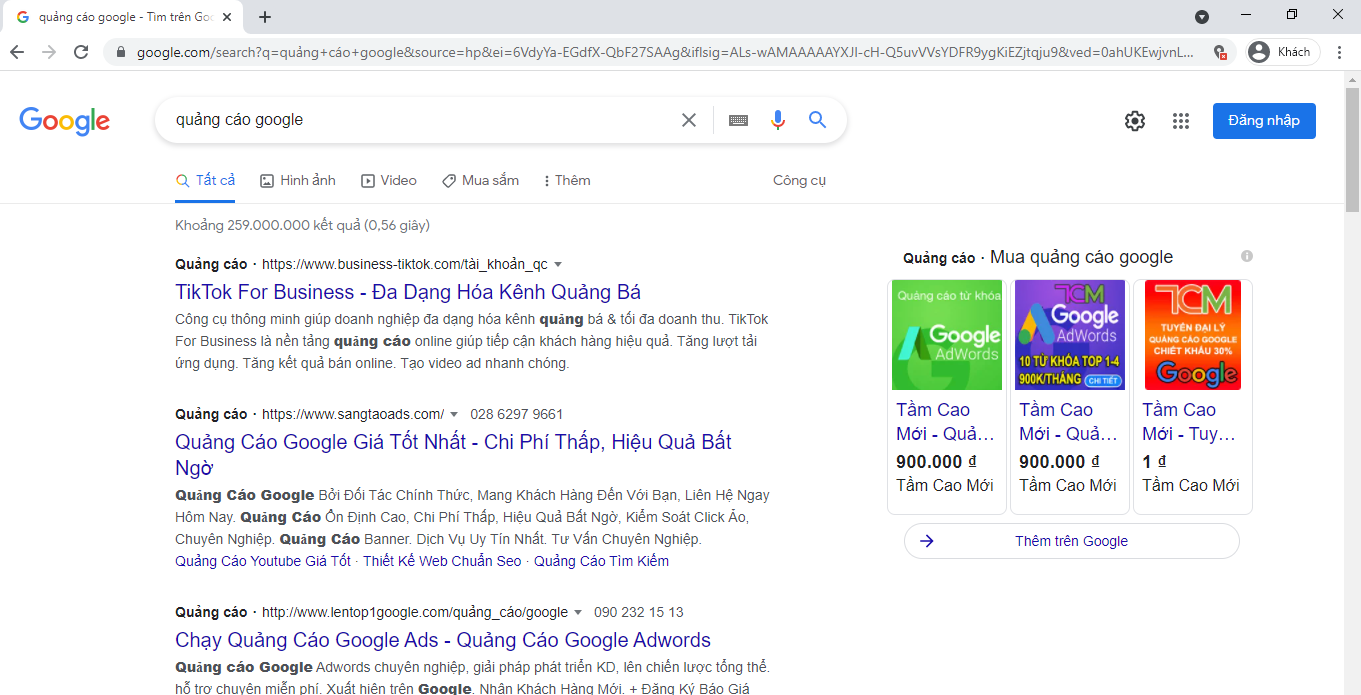Open tab search dropdown in title bar
Viewport: 1361px width, 695px height.
[x=1202, y=17]
